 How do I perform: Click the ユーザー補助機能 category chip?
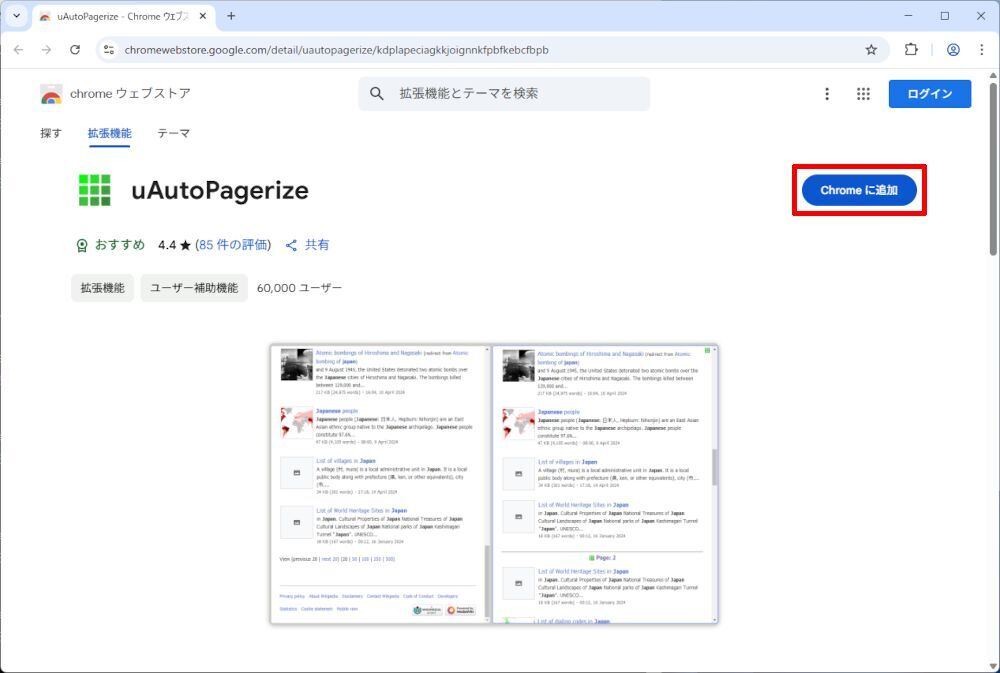click(x=194, y=288)
